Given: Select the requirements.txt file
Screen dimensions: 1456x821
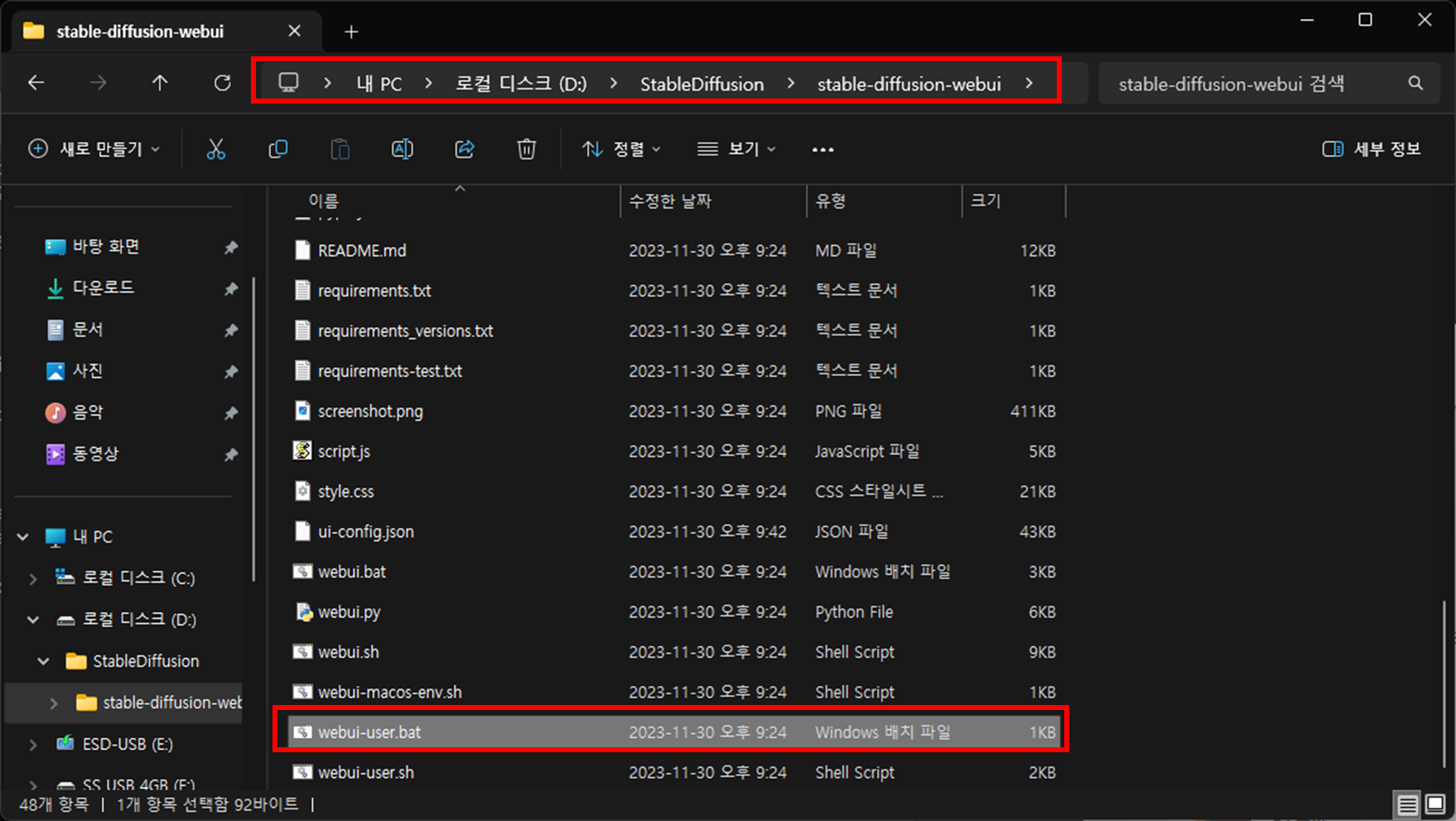Looking at the screenshot, I should (x=674, y=291).
